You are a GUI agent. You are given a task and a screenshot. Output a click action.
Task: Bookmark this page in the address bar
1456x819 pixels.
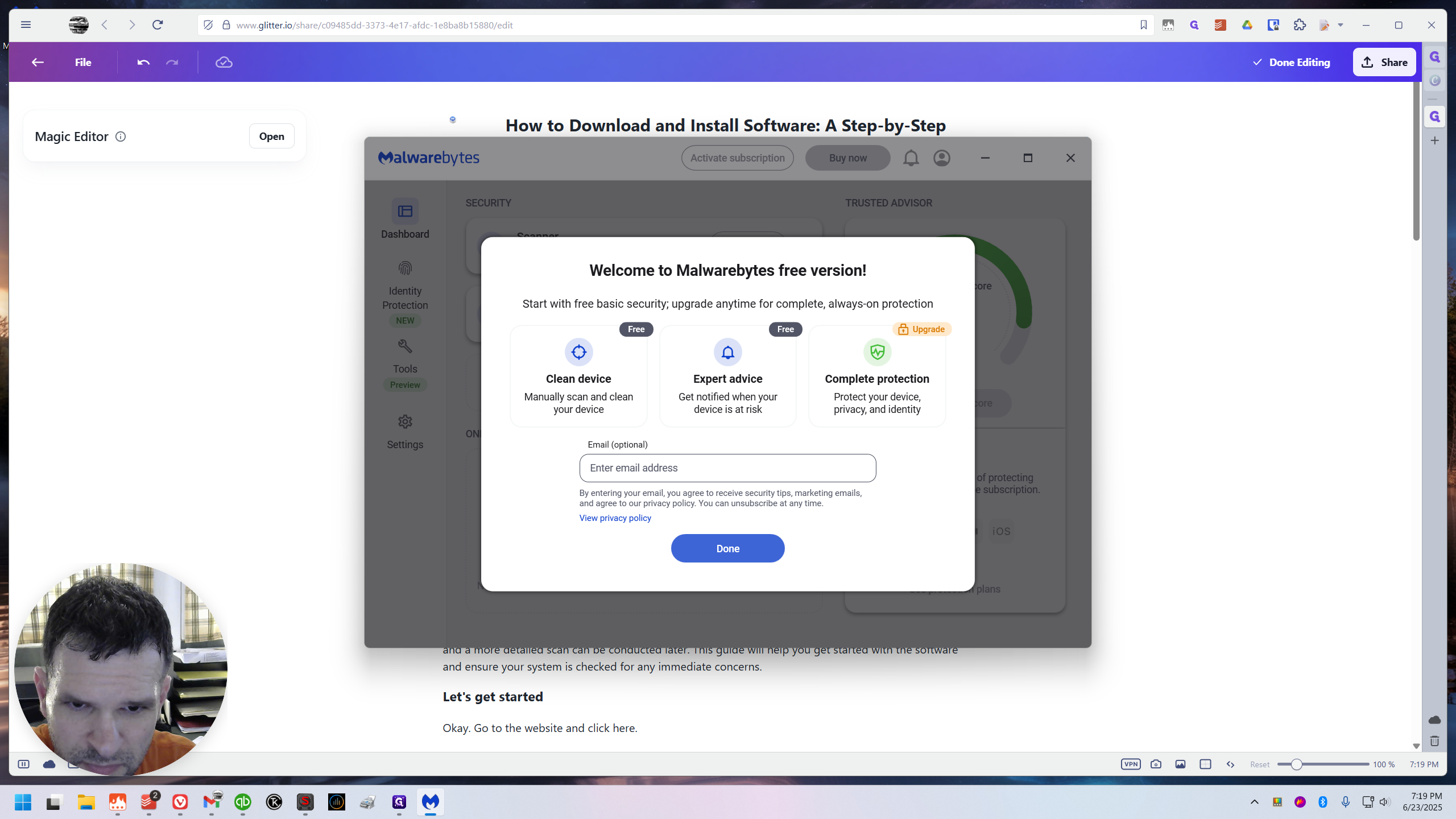pyautogui.click(x=1143, y=24)
